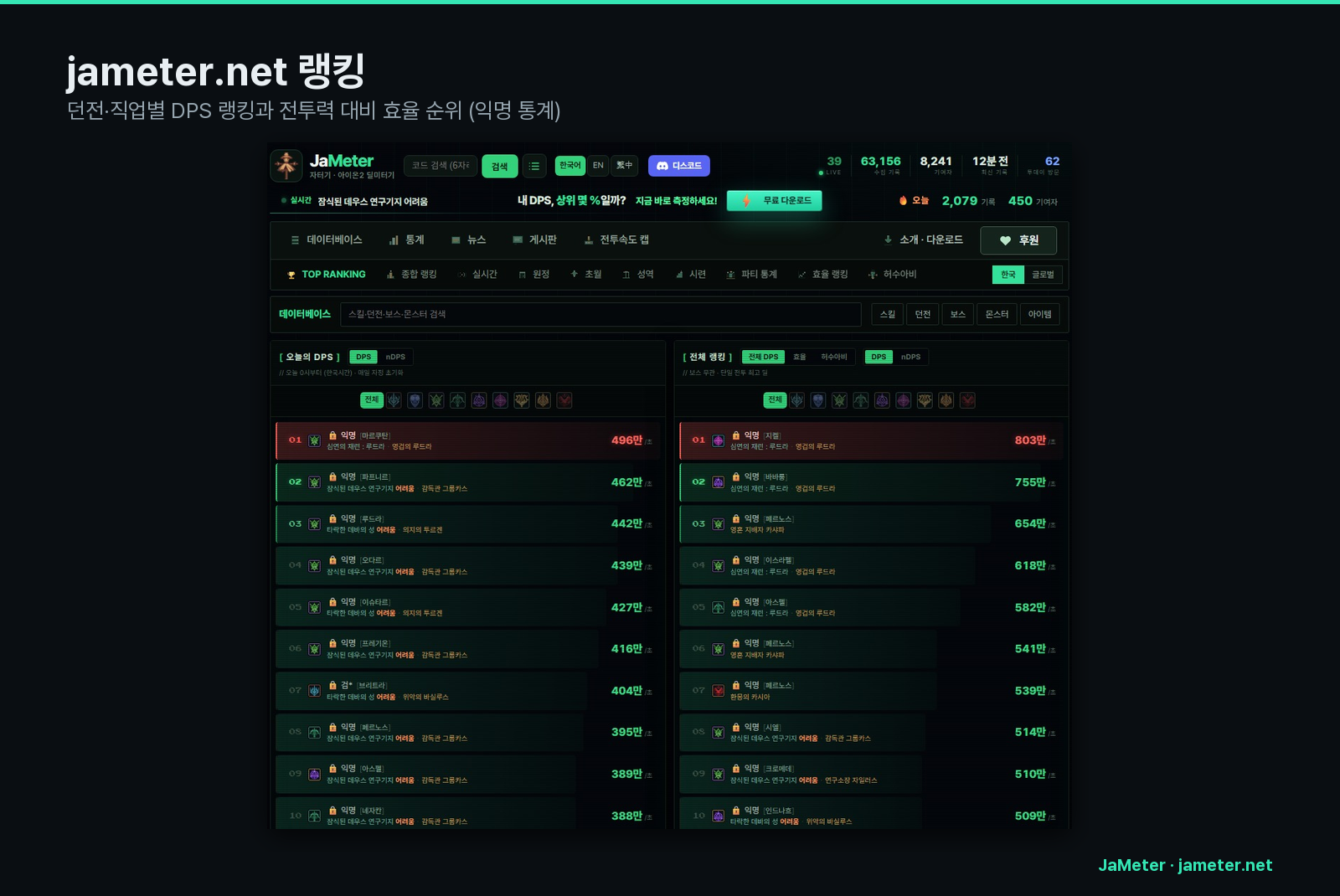Select the 효율 랭킹 tab
Image resolution: width=1340 pixels, height=896 pixels.
click(x=823, y=275)
